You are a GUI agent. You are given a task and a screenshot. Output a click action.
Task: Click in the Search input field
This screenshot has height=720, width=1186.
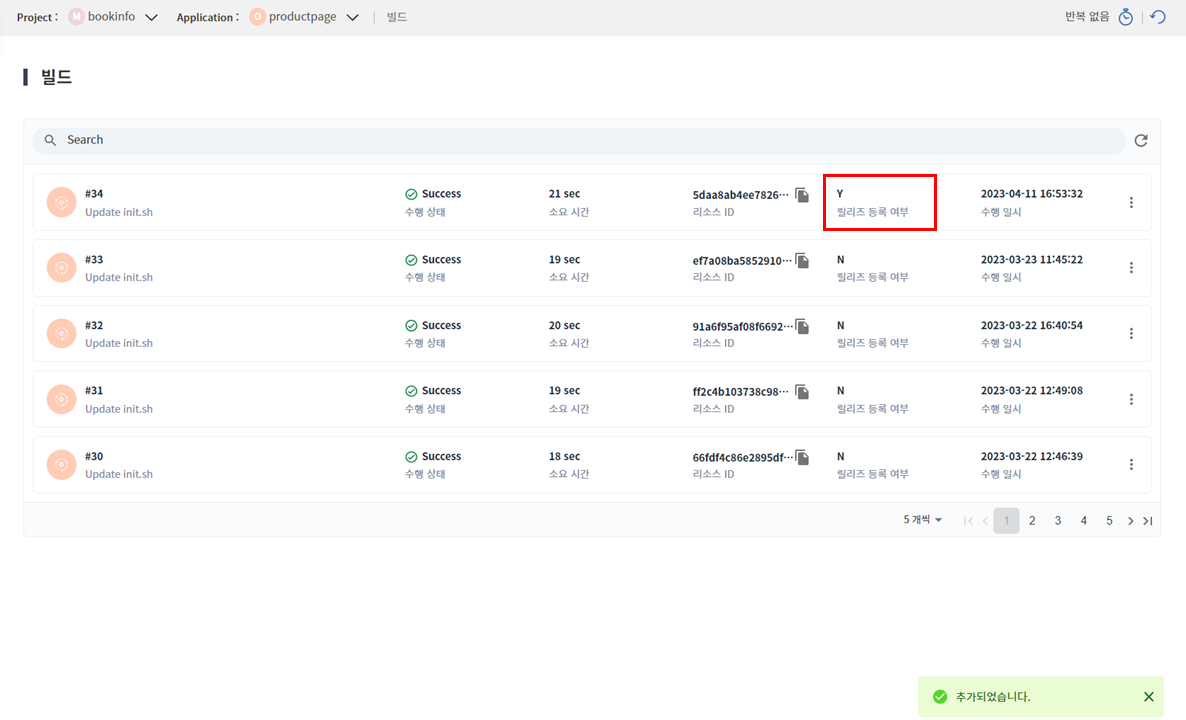pos(579,140)
